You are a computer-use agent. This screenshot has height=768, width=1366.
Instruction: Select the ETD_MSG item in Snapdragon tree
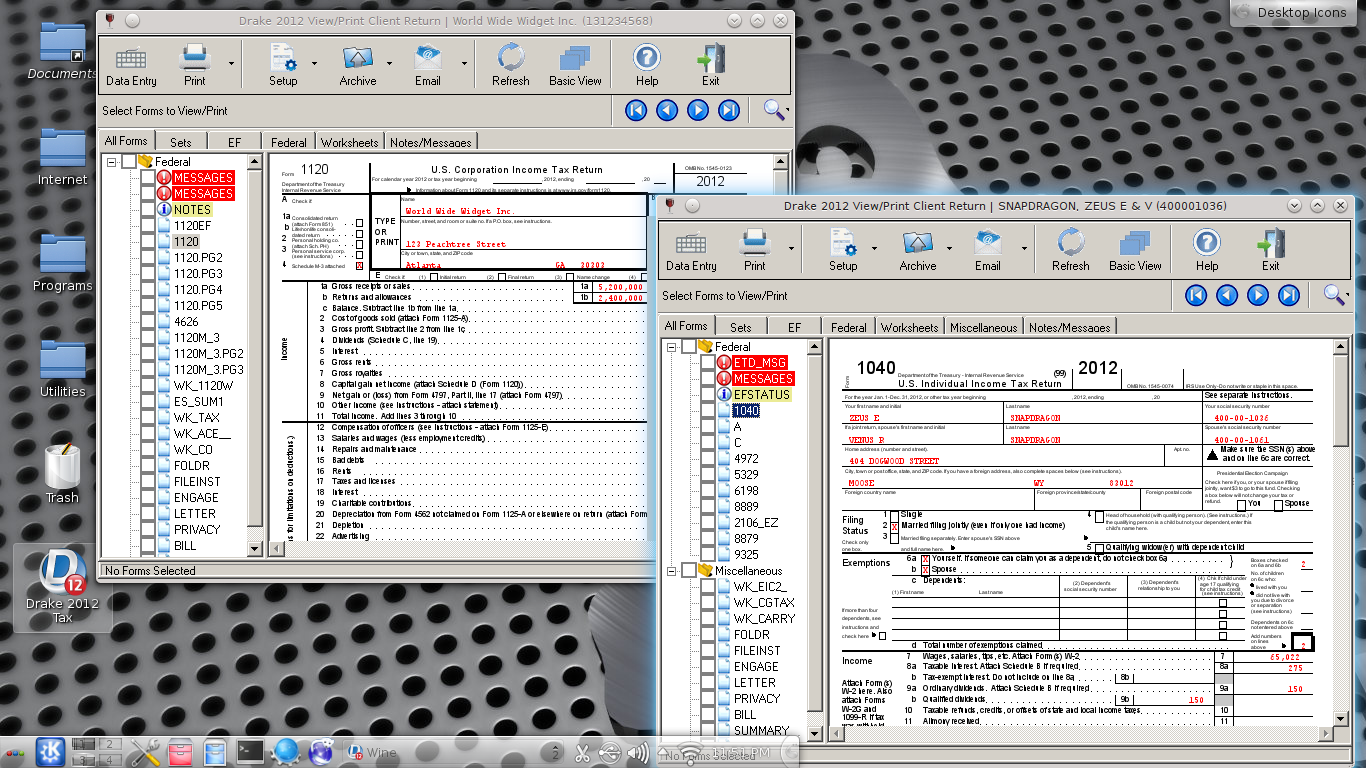[760, 363]
